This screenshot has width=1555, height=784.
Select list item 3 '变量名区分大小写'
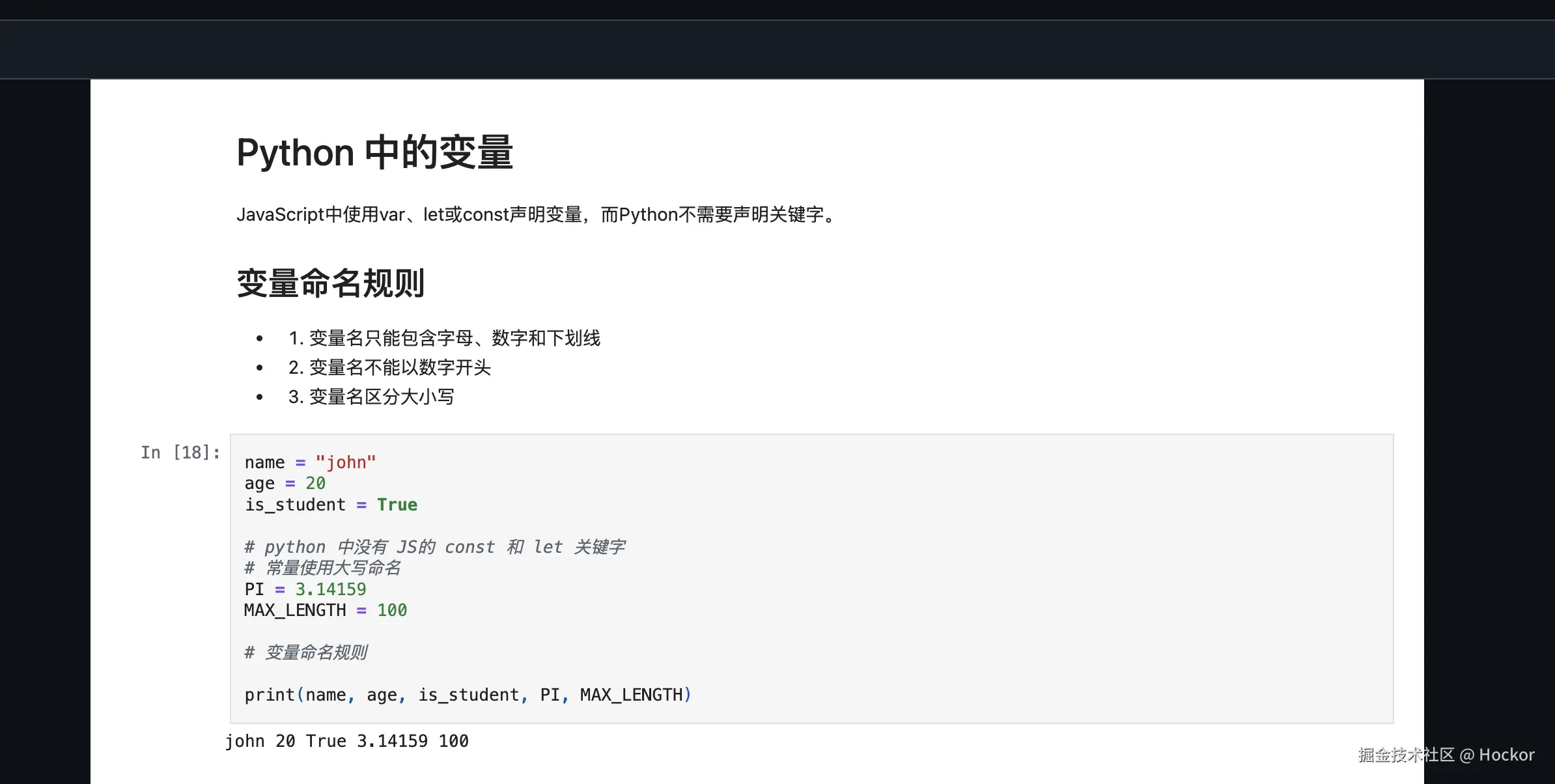click(371, 397)
